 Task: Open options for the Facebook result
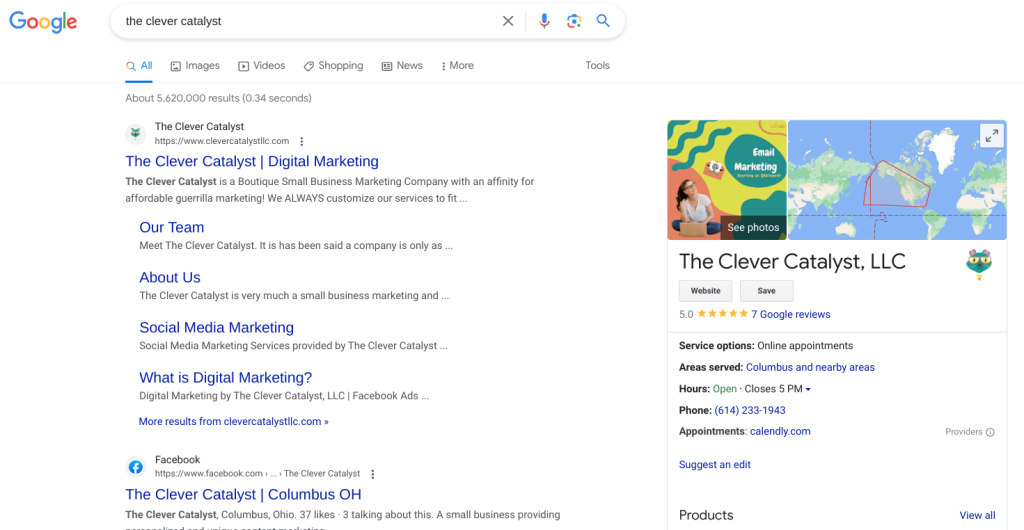click(373, 474)
